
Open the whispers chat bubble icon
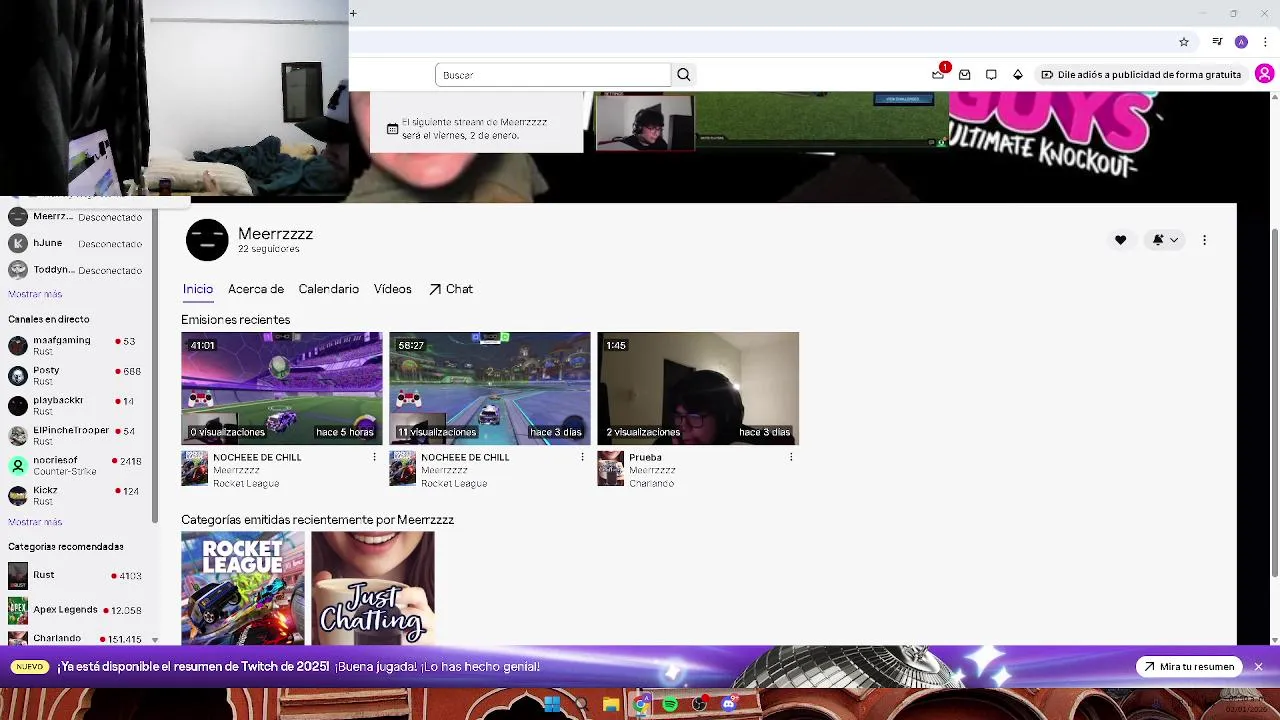coord(991,75)
